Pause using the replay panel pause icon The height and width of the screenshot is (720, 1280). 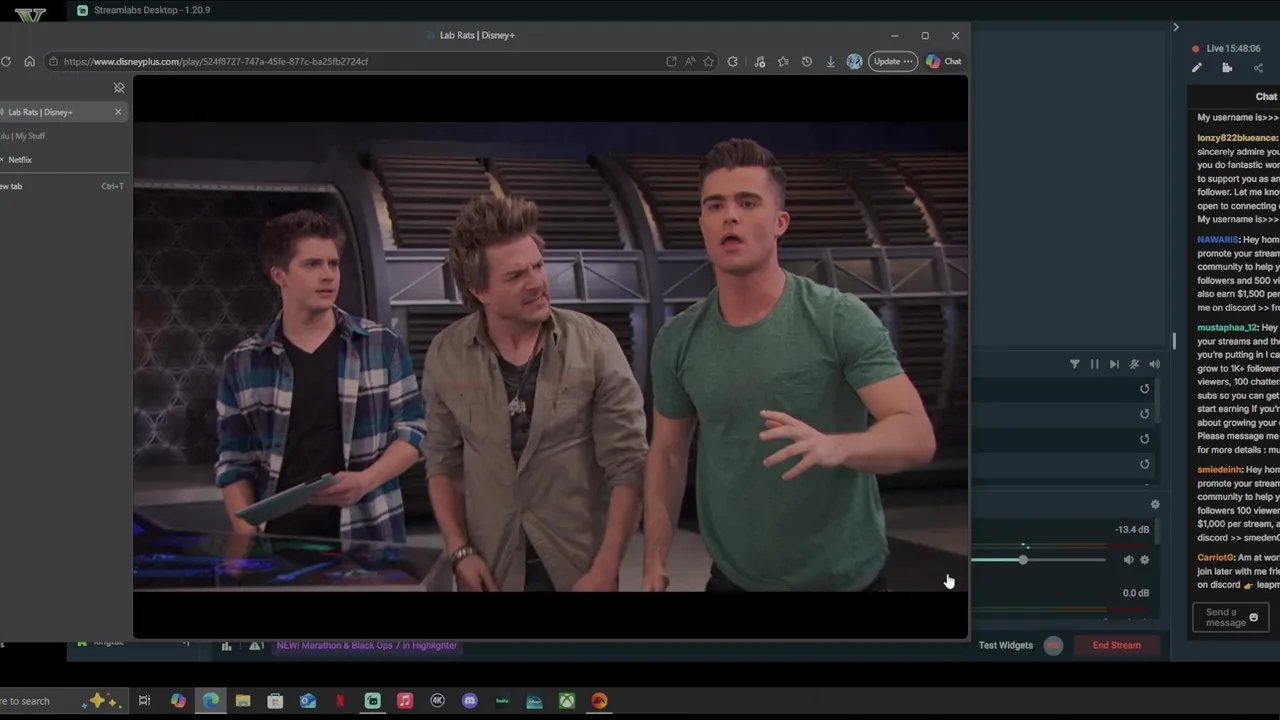click(1094, 364)
